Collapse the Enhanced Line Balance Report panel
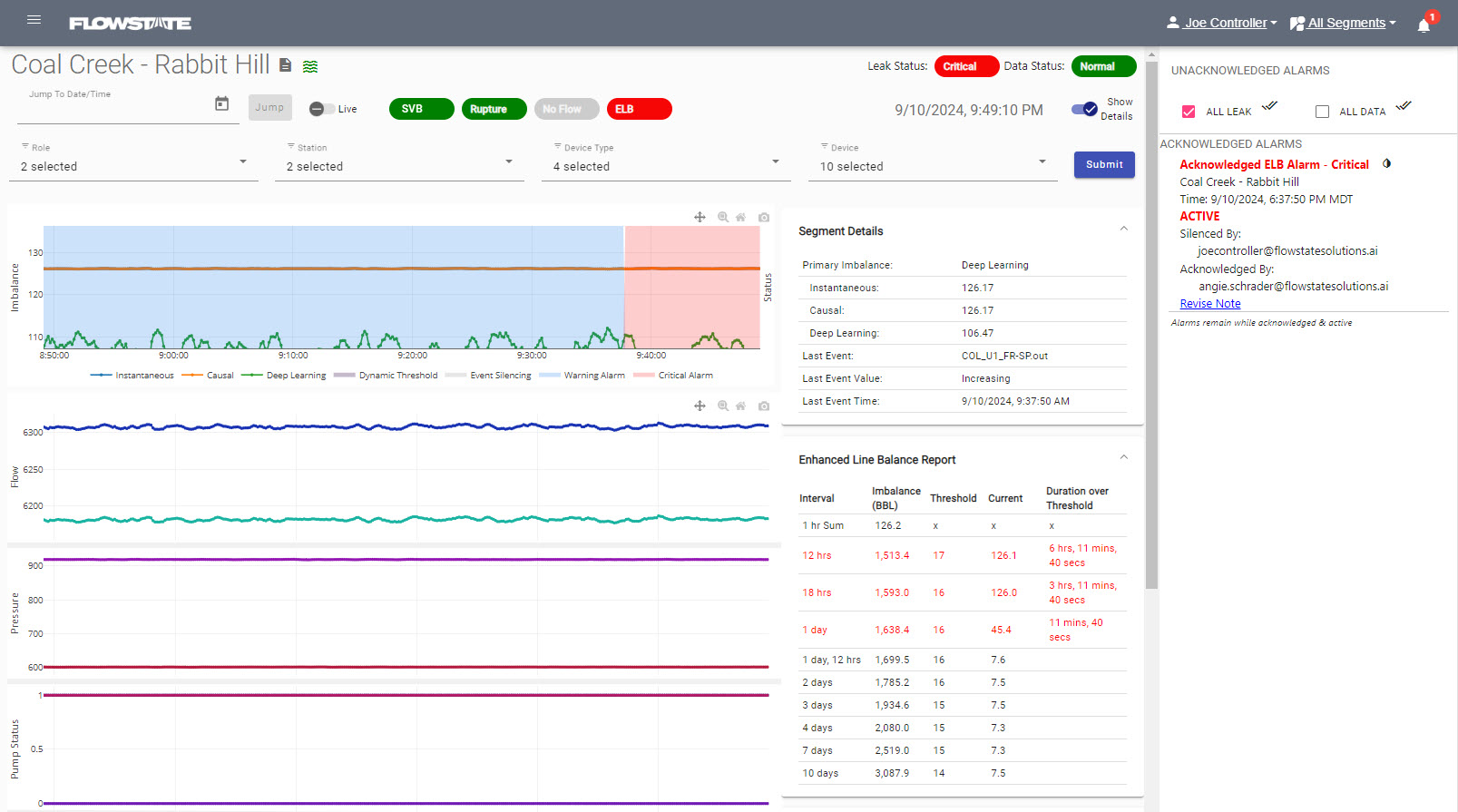The image size is (1458, 812). tap(1124, 457)
